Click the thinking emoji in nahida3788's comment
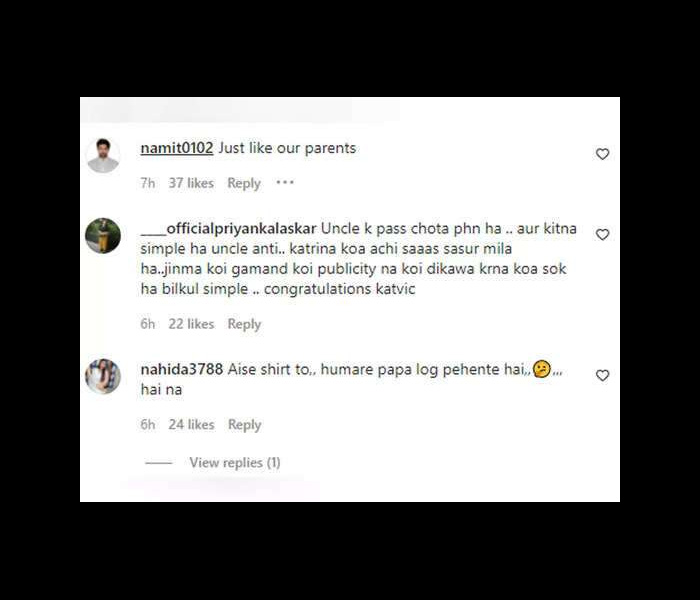The width and height of the screenshot is (700, 600). coord(542,369)
